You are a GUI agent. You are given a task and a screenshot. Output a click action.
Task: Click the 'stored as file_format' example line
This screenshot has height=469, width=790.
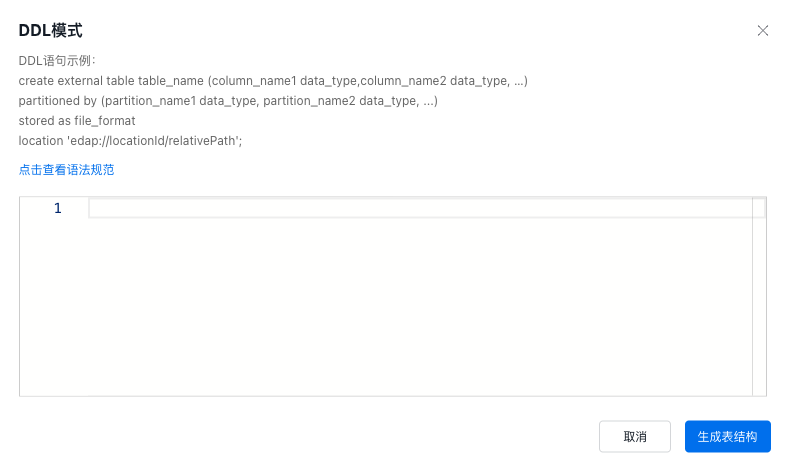[77, 121]
